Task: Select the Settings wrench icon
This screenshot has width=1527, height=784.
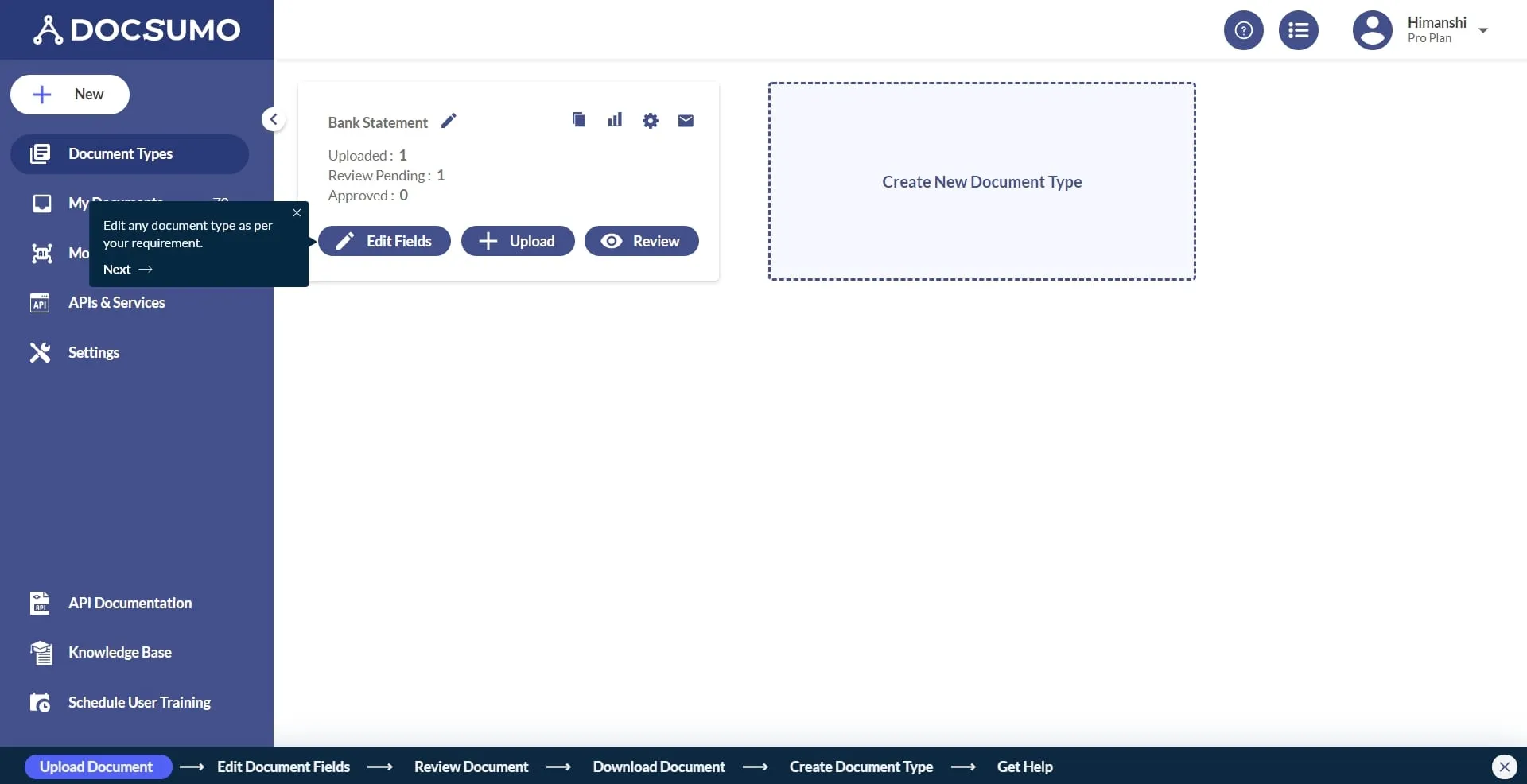Action: 40,352
